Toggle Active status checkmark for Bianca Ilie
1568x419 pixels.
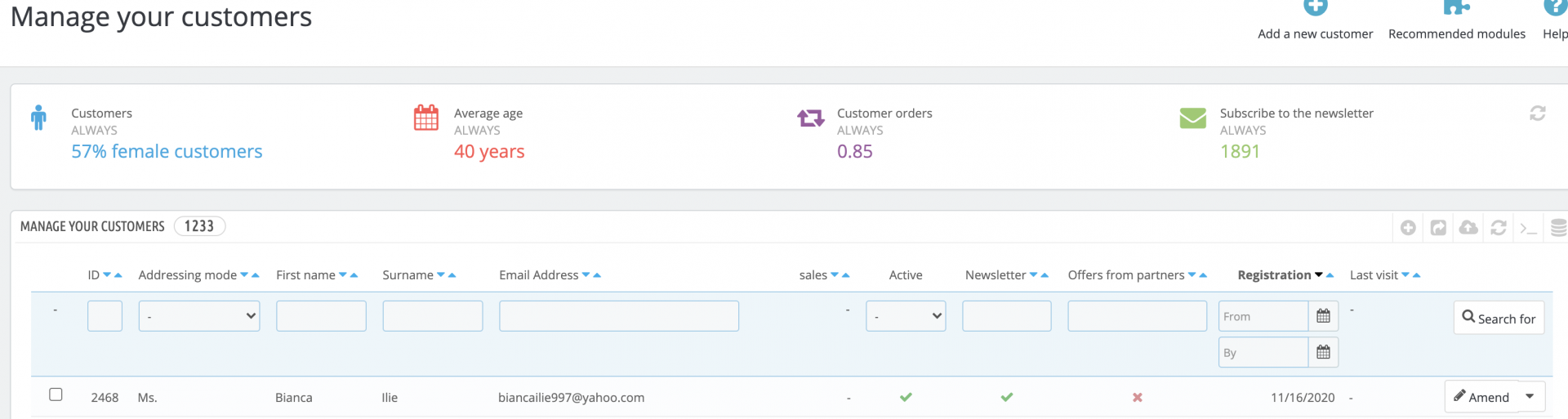[906, 398]
